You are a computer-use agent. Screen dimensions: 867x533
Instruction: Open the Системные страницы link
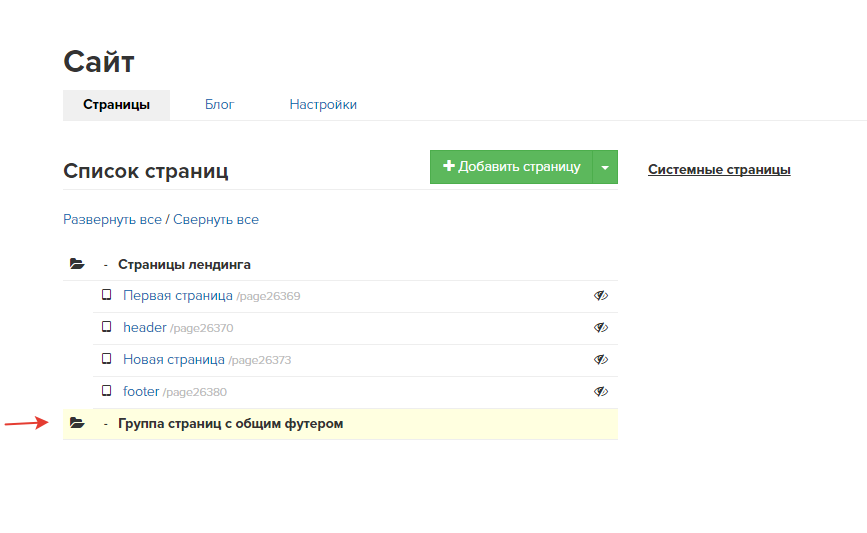(x=719, y=170)
